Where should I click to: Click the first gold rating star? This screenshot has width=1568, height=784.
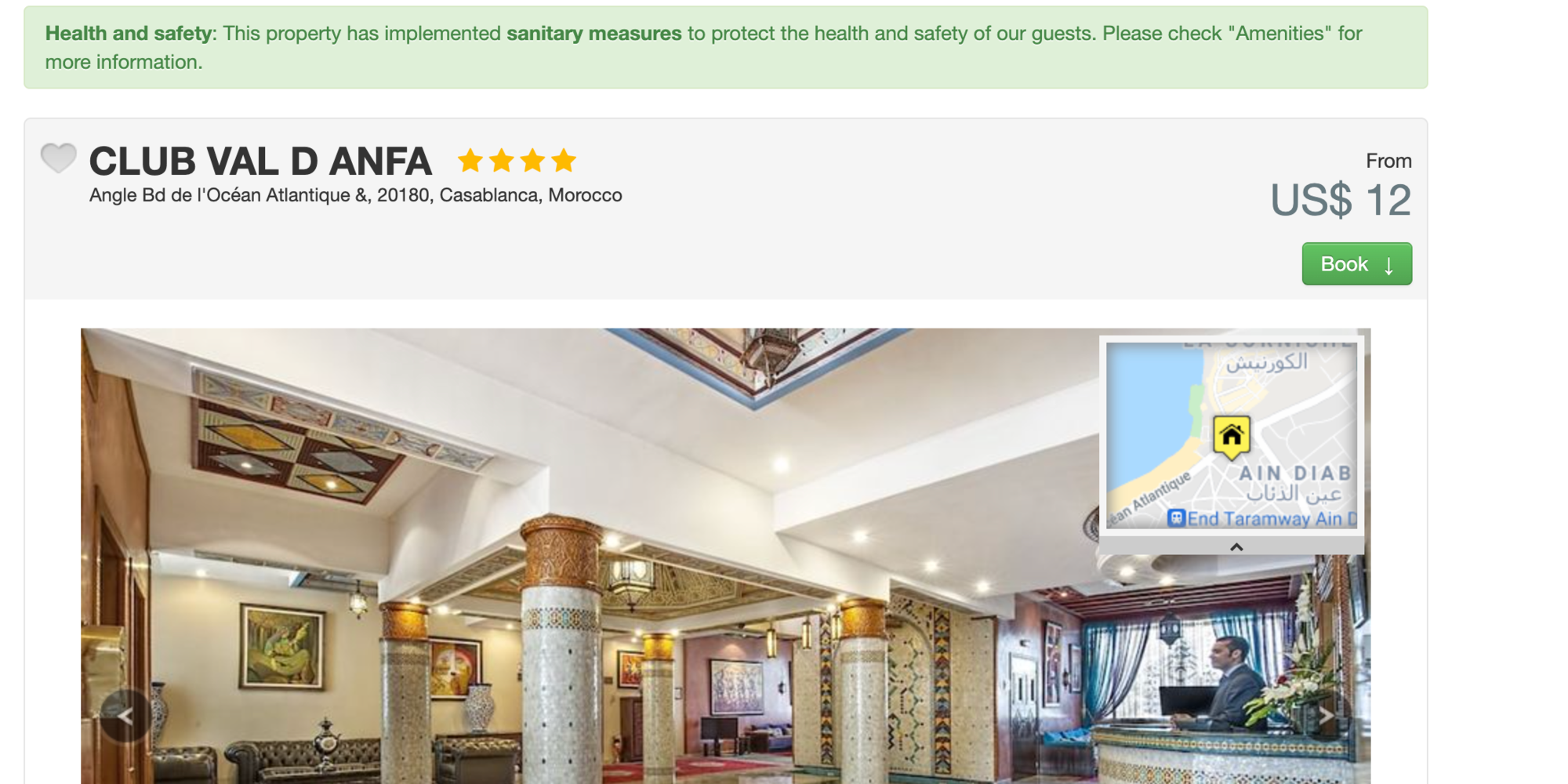point(470,161)
